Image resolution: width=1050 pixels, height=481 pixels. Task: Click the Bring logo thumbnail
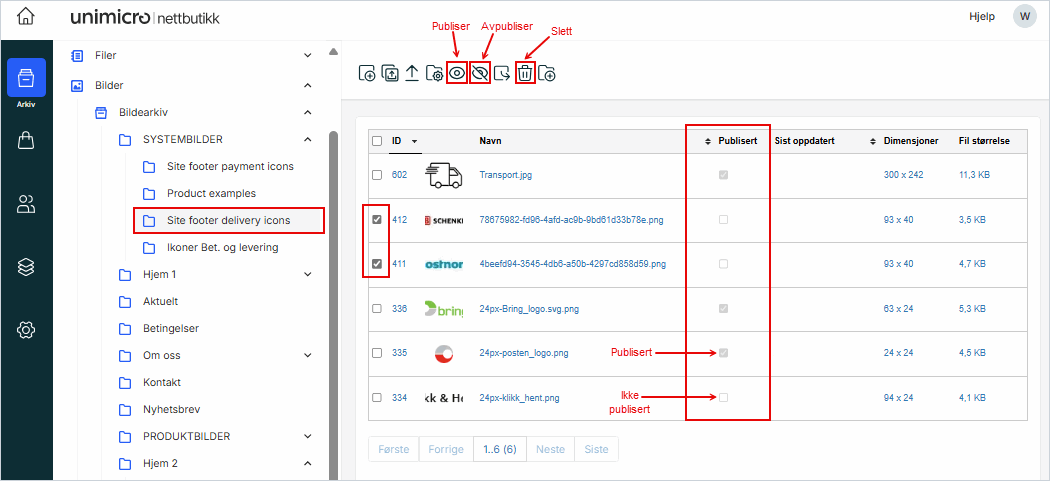pyautogui.click(x=444, y=309)
